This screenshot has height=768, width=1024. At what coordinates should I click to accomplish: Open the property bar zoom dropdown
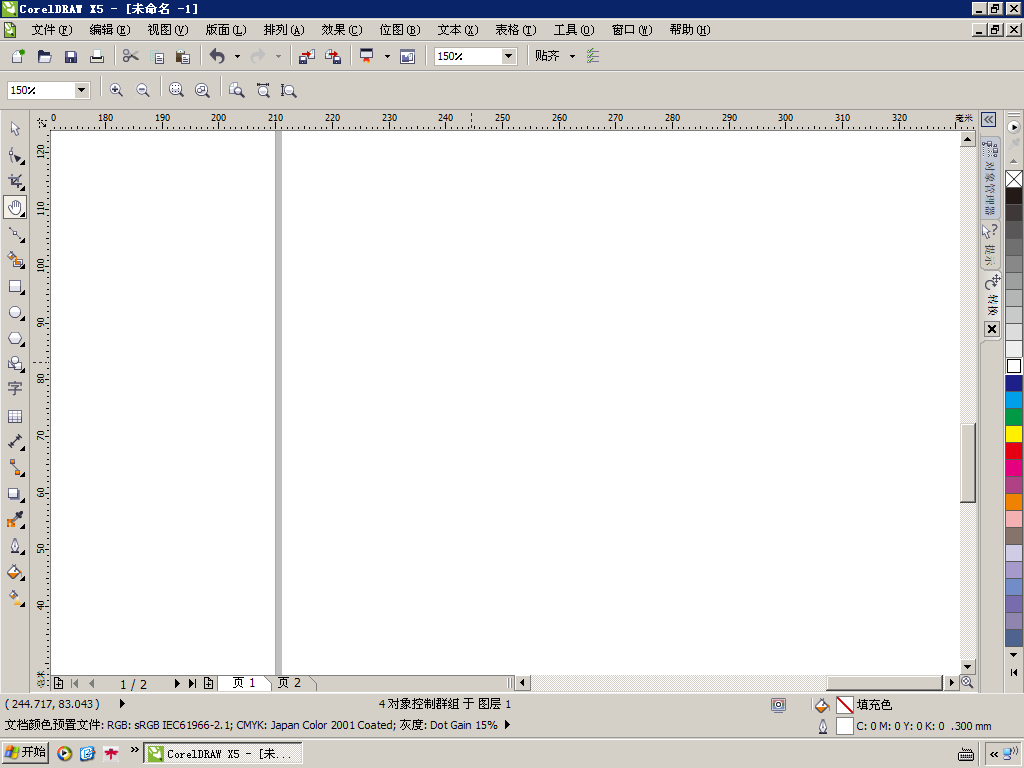82,90
